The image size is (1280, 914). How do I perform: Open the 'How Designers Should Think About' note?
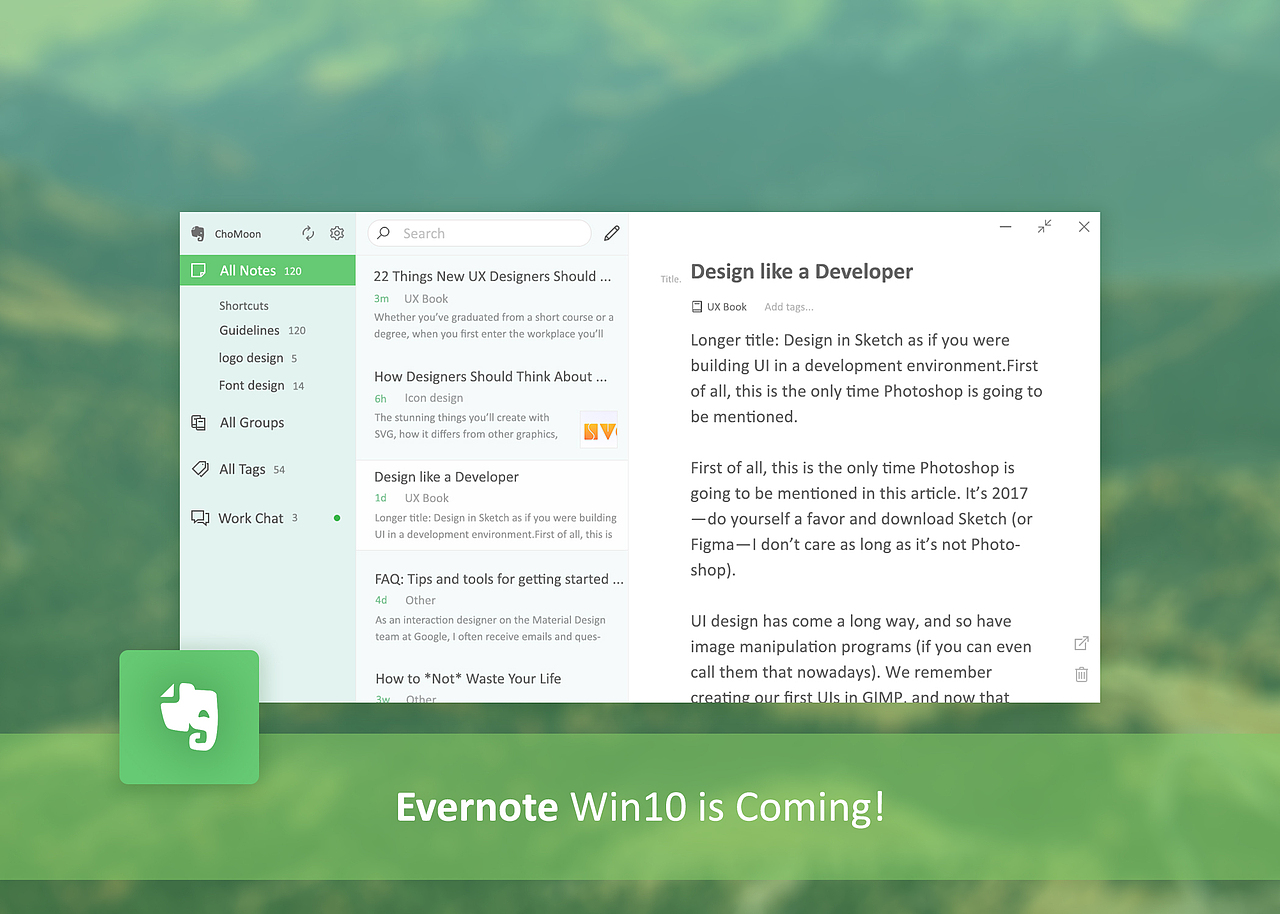(492, 409)
